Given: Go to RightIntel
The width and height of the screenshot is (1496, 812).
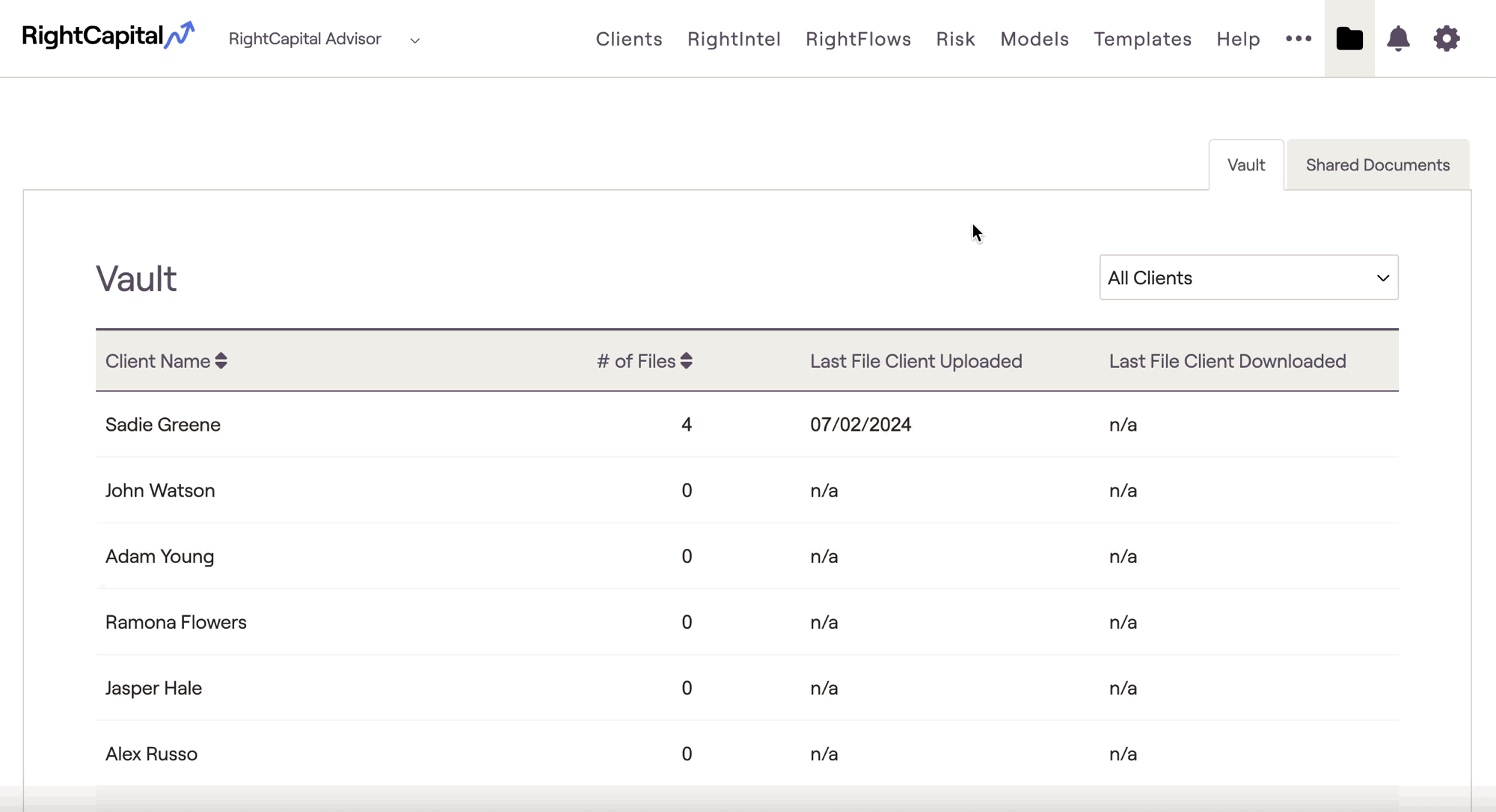Looking at the screenshot, I should tap(734, 39).
